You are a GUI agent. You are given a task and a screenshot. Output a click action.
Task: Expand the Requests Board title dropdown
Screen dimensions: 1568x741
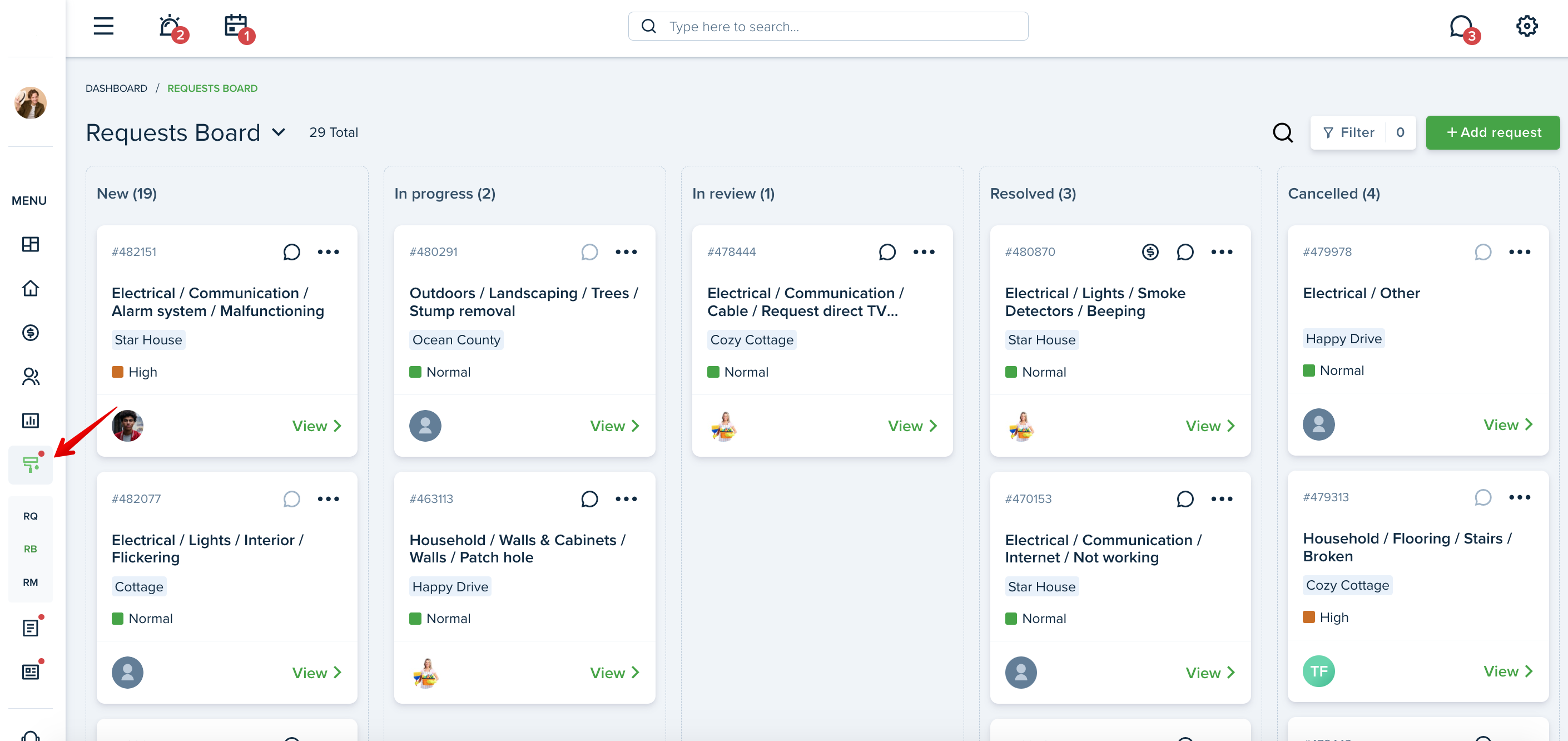coord(278,132)
